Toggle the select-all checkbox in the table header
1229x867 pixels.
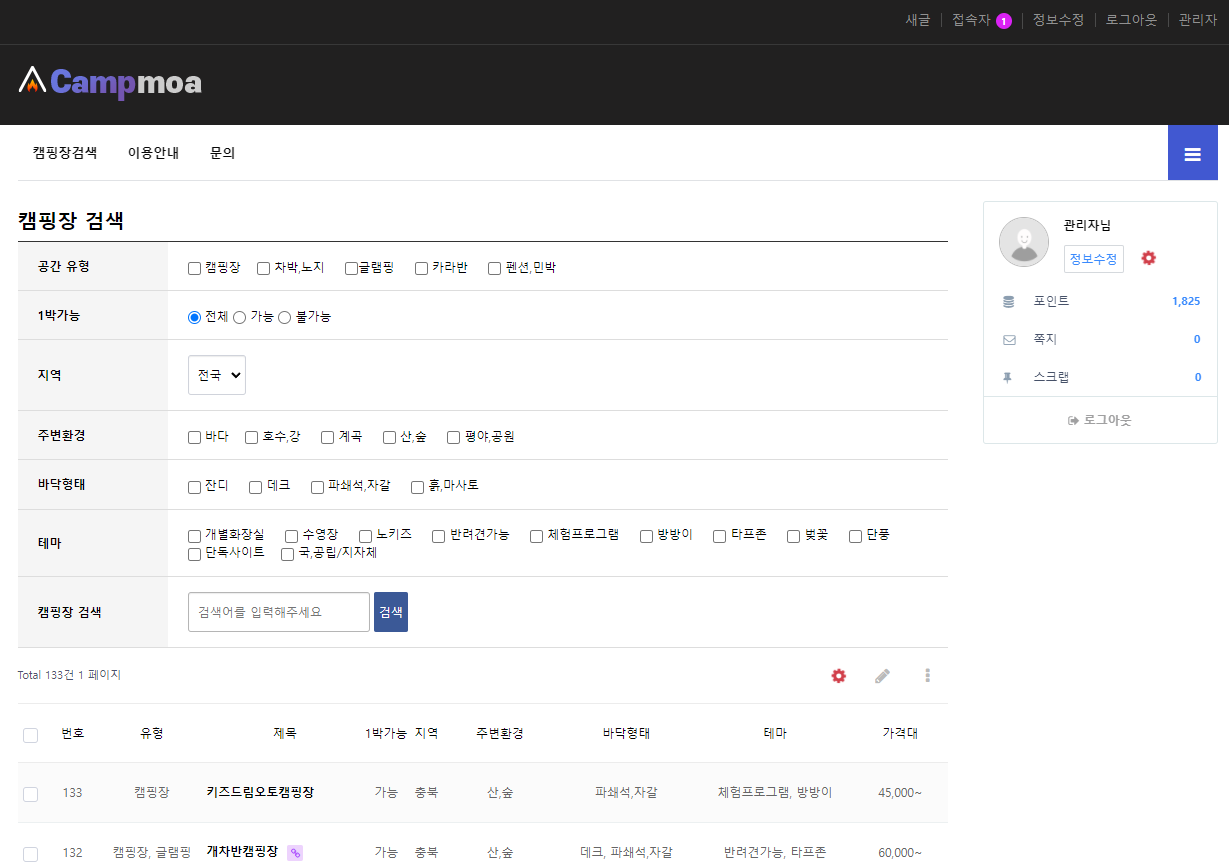[30, 735]
